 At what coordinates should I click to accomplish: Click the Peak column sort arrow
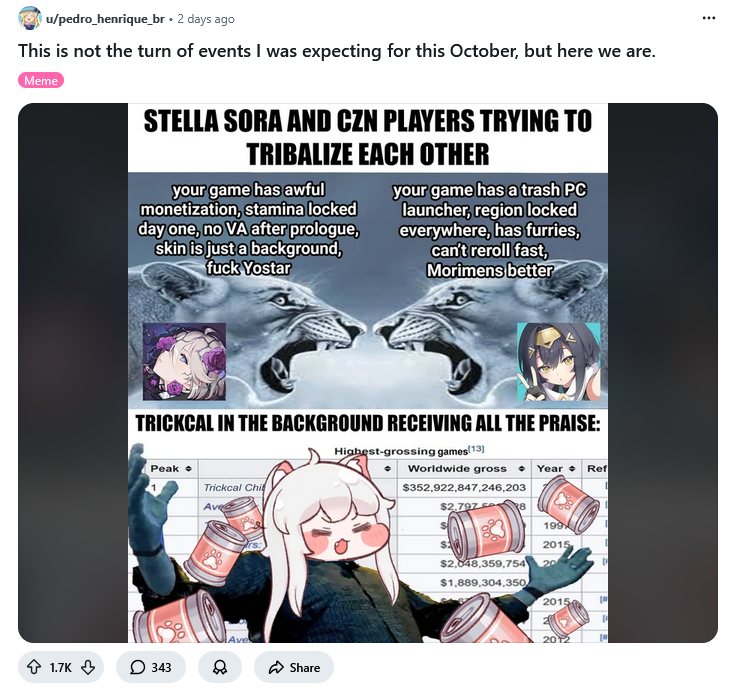click(188, 469)
